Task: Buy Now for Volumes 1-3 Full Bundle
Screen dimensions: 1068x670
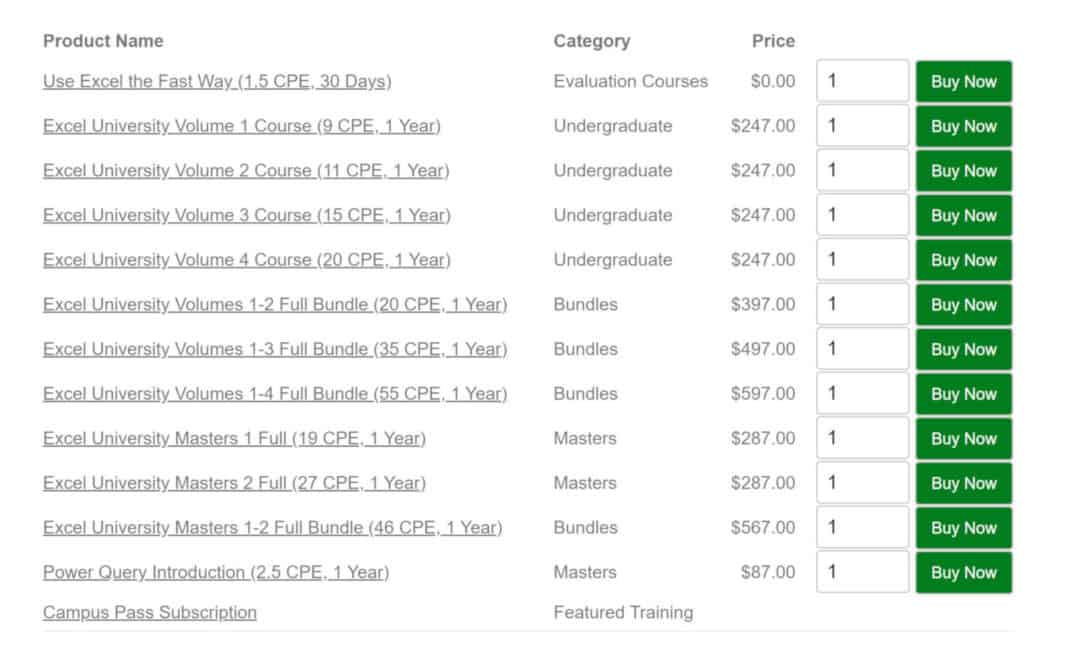Action: coord(963,348)
